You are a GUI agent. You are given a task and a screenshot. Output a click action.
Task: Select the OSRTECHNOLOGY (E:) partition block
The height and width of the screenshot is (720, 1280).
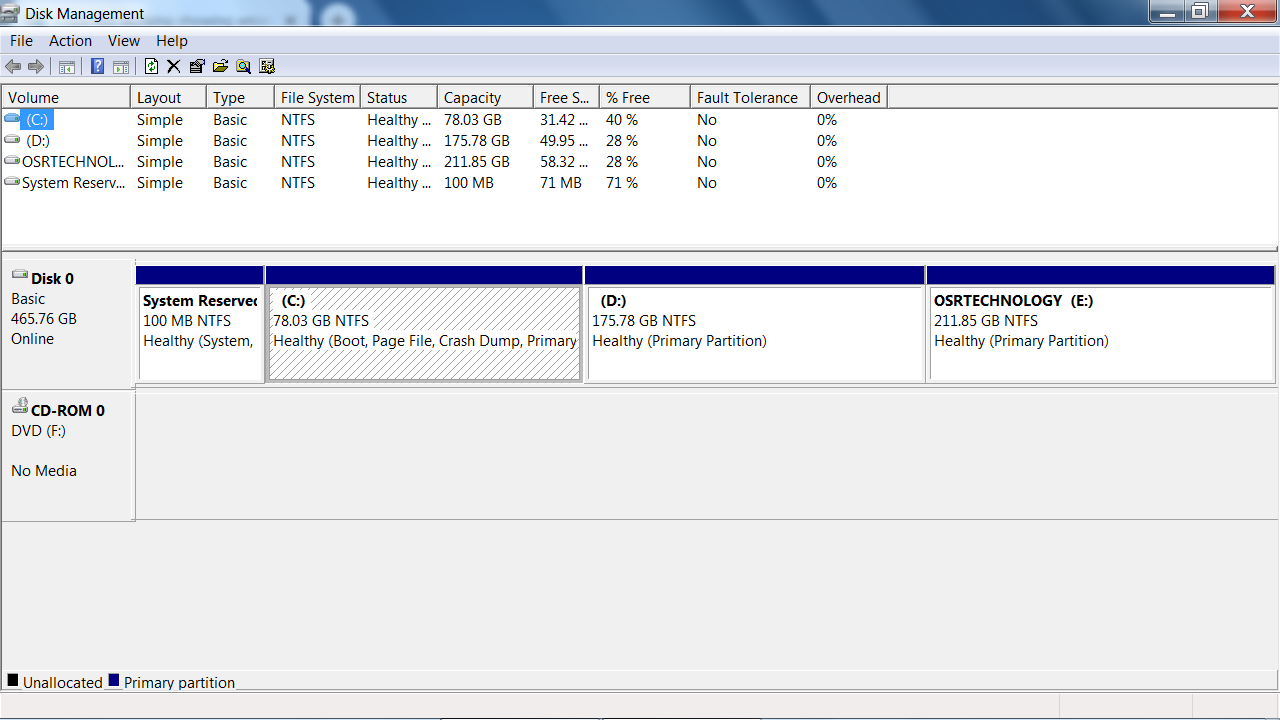point(1100,332)
